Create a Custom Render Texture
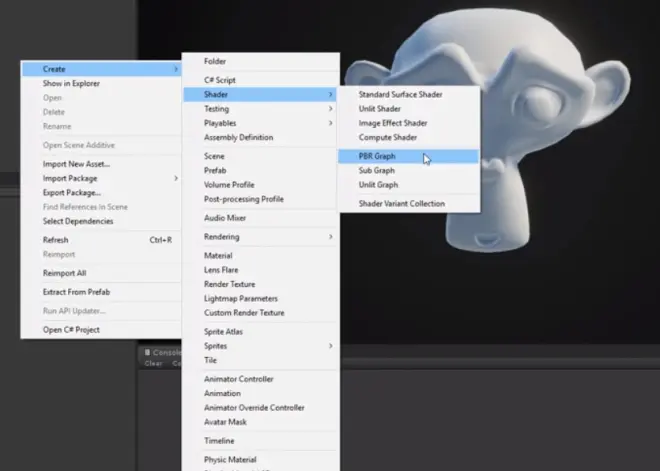 tap(261, 313)
